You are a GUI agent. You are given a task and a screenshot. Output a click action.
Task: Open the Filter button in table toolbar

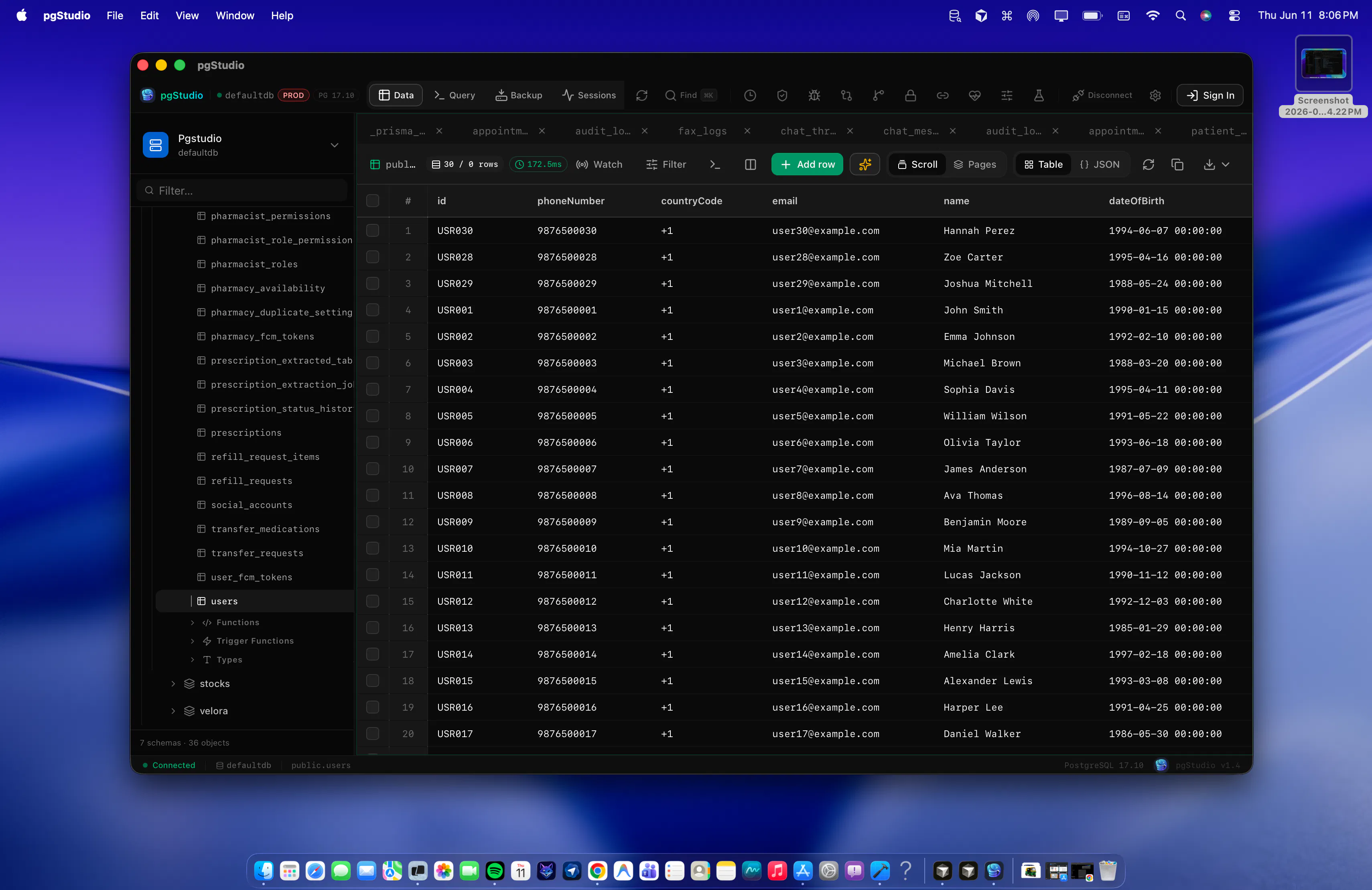[666, 164]
